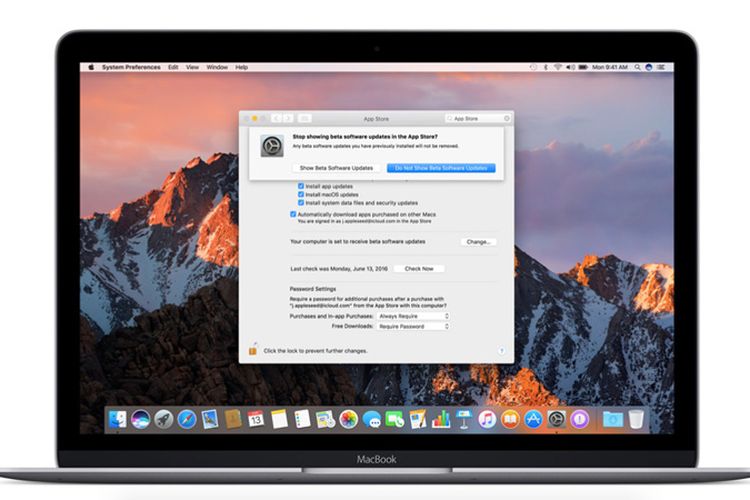Open Pages icon in dock
Viewport: 750px width, 500px height.
tap(418, 420)
